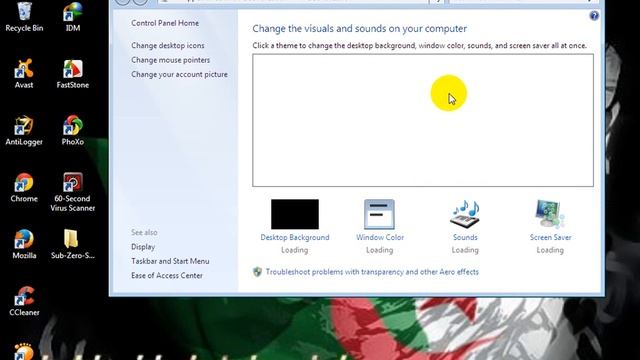This screenshot has width=640, height=360.
Task: Click the Desktop Background black thumbnail
Action: (295, 214)
